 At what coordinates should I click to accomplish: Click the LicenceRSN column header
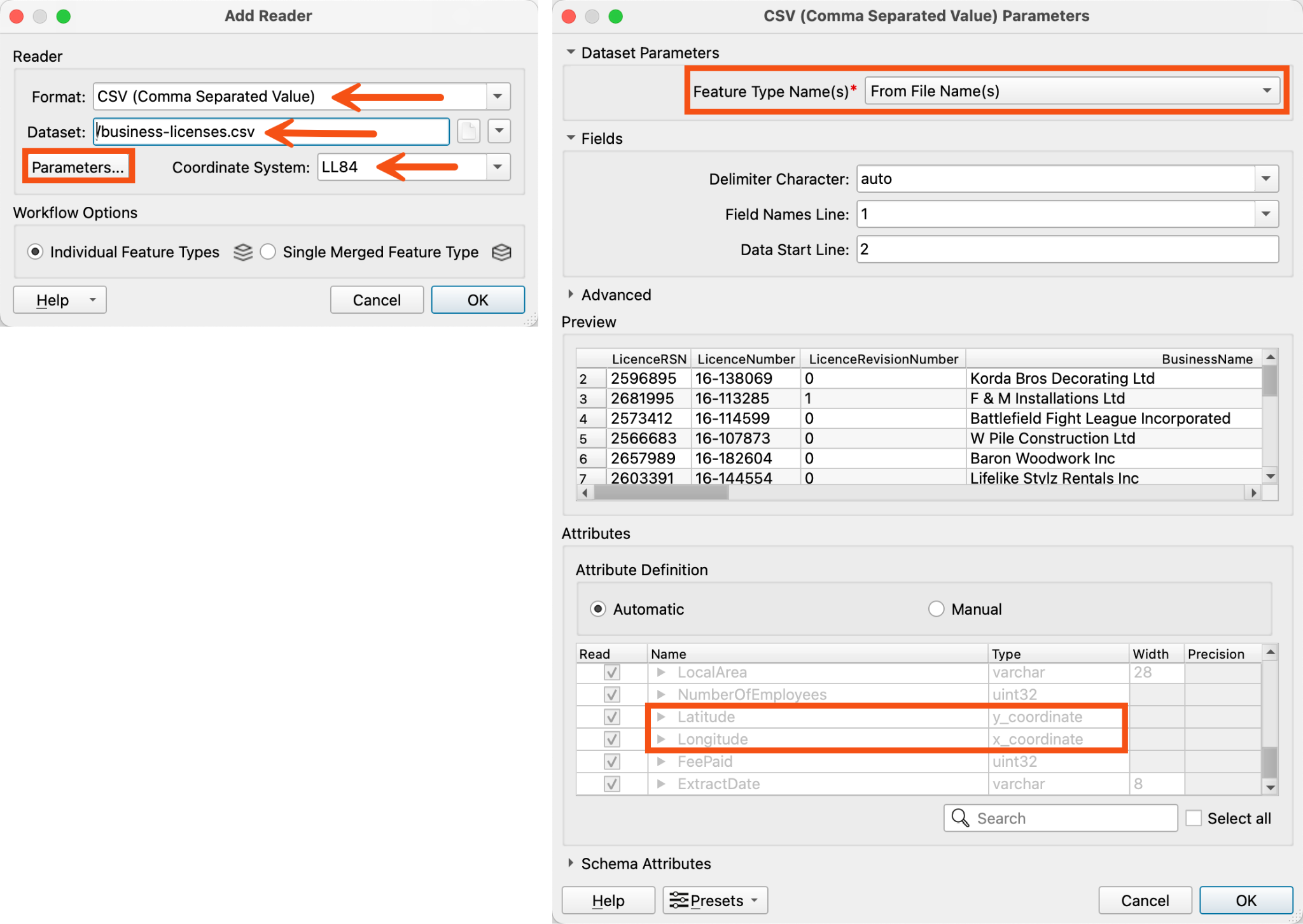click(x=648, y=359)
